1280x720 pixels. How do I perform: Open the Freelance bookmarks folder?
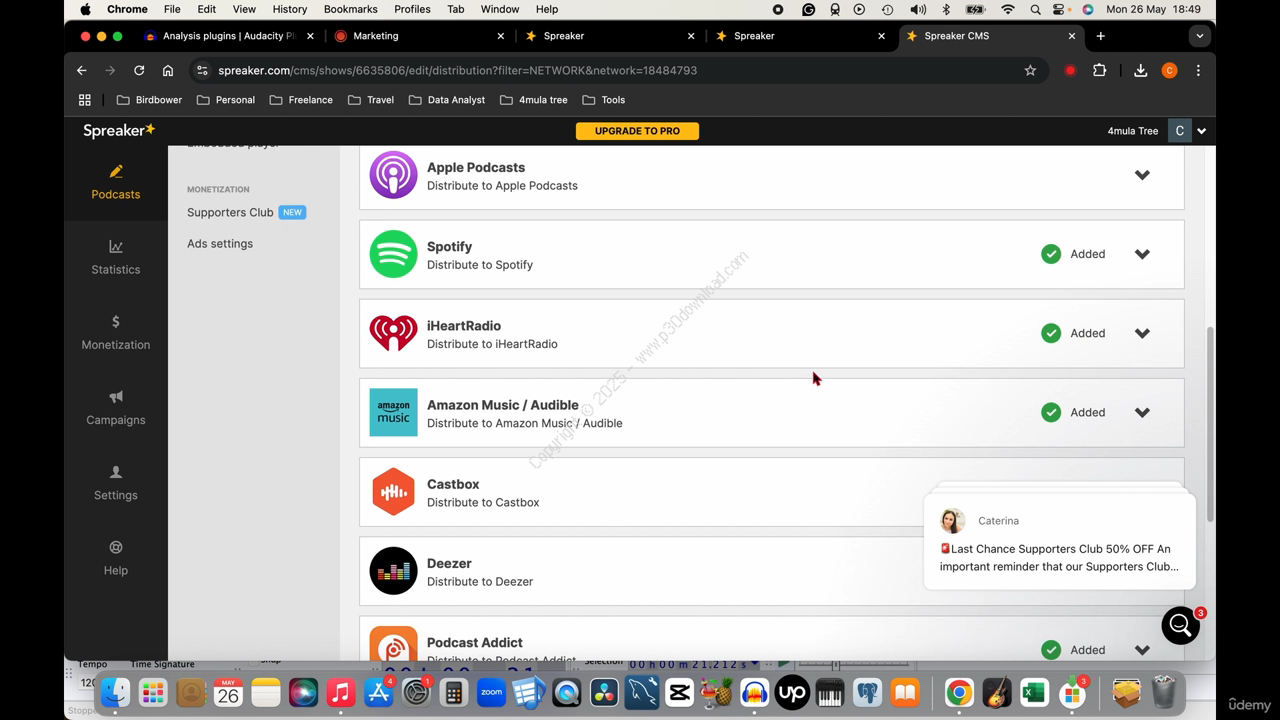[x=301, y=100]
